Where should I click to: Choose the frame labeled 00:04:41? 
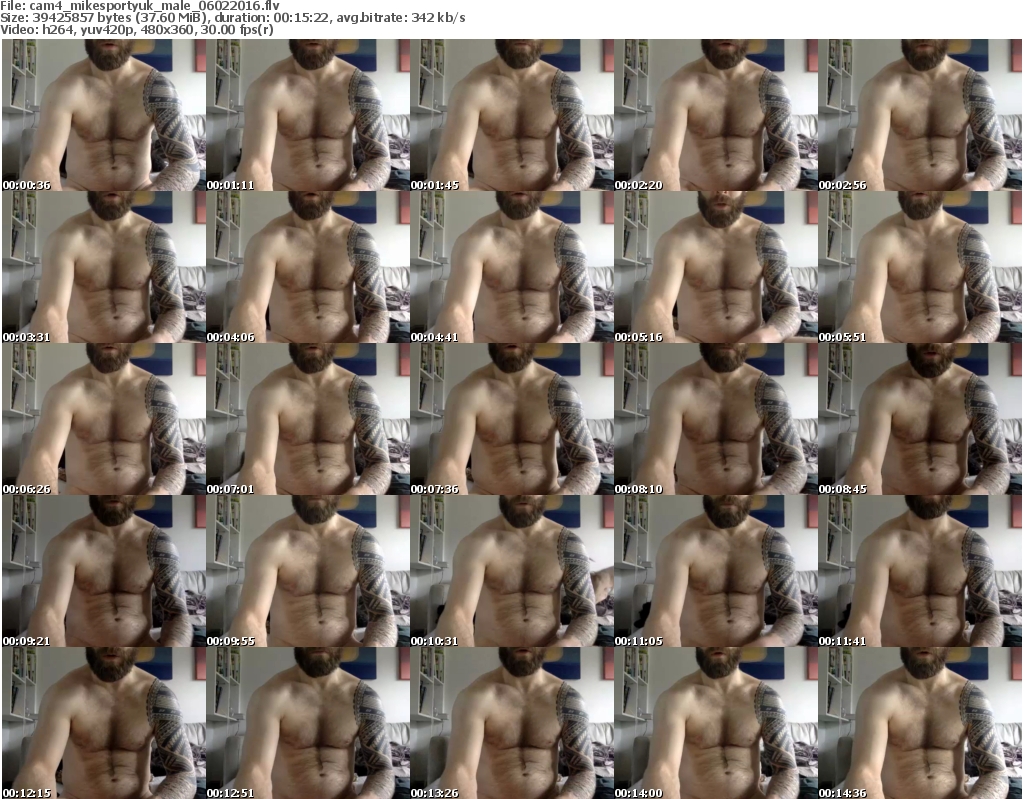[x=512, y=267]
